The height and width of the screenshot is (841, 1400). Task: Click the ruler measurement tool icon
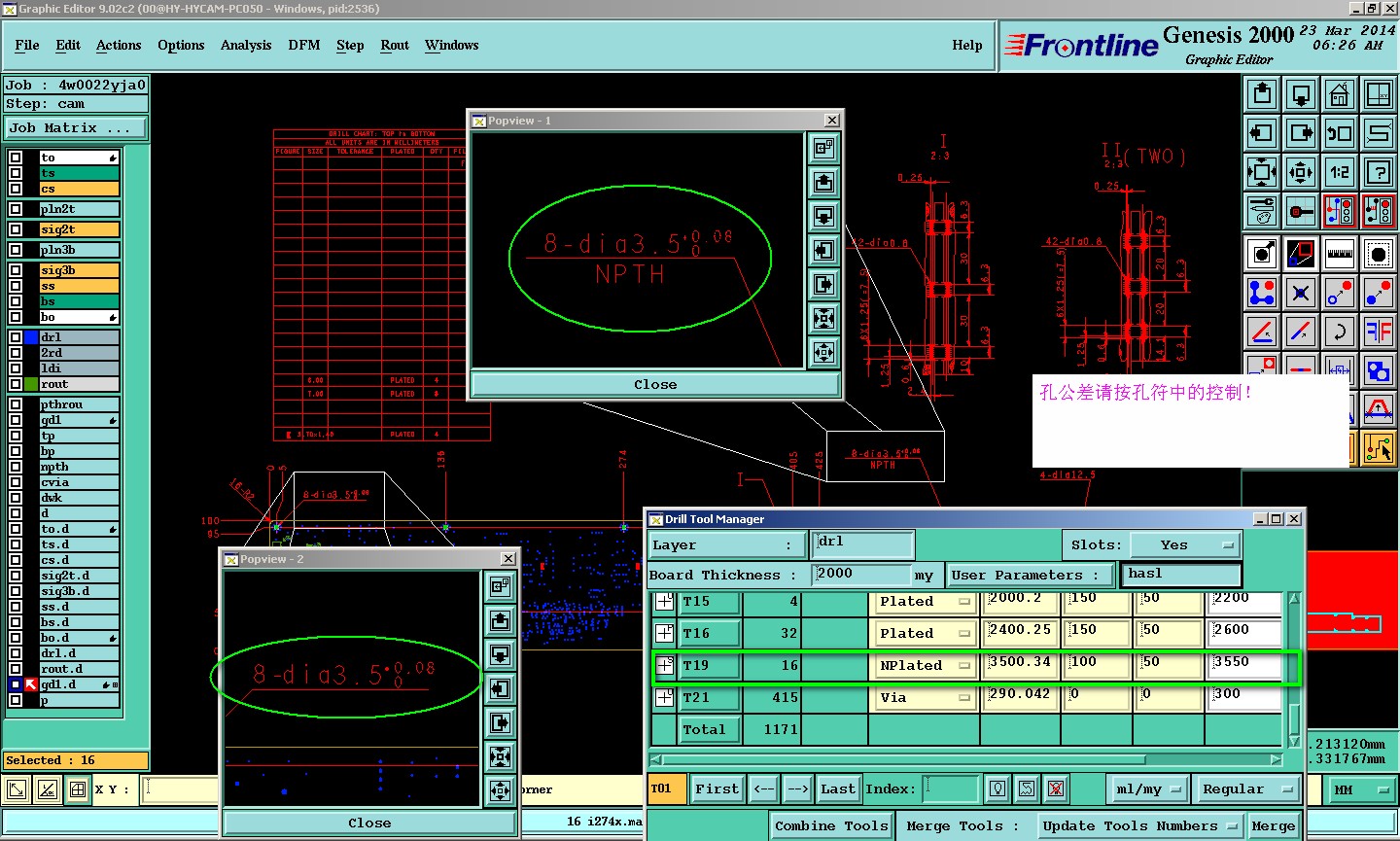point(1340,254)
